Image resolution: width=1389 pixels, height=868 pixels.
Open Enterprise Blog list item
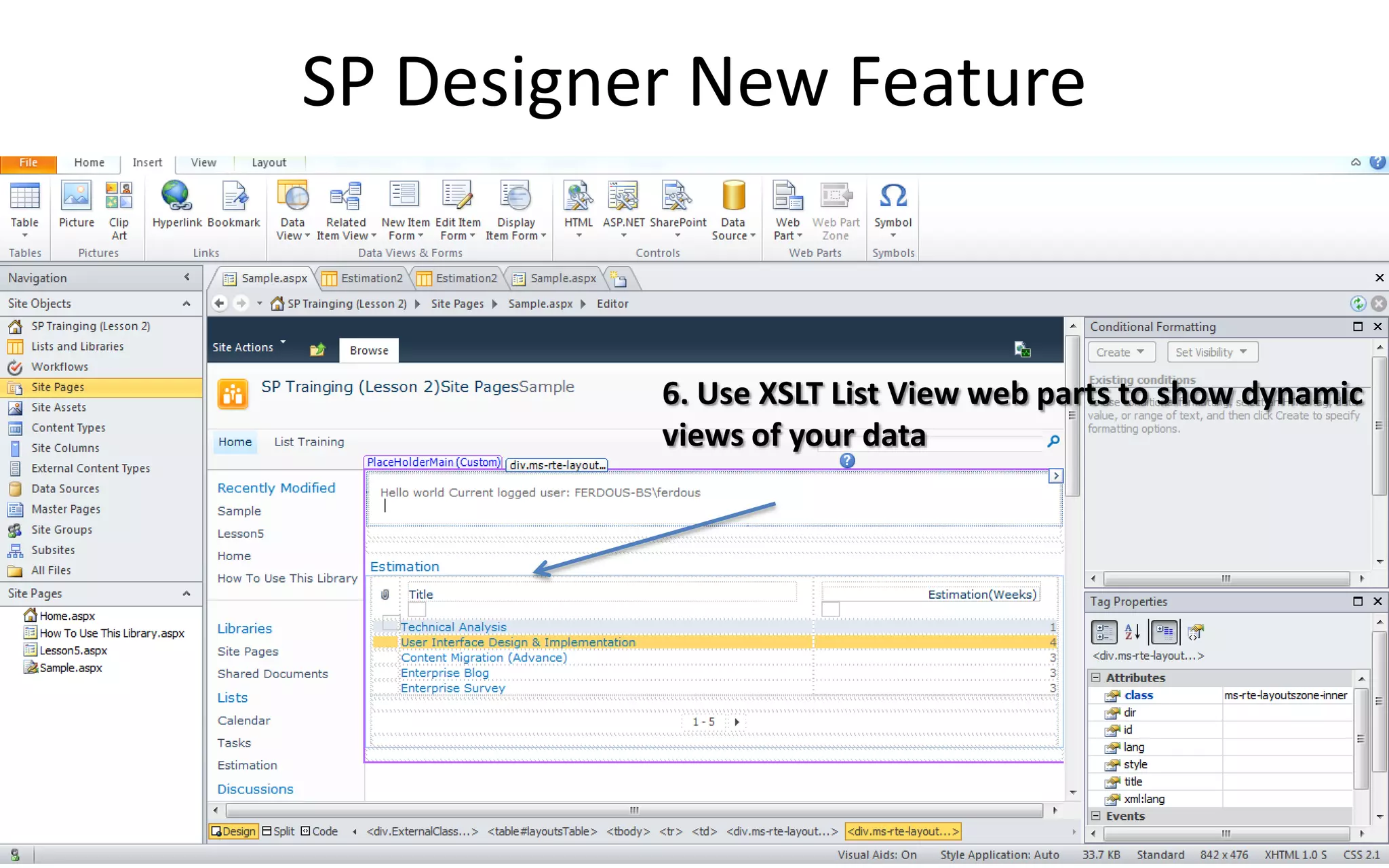click(x=444, y=673)
